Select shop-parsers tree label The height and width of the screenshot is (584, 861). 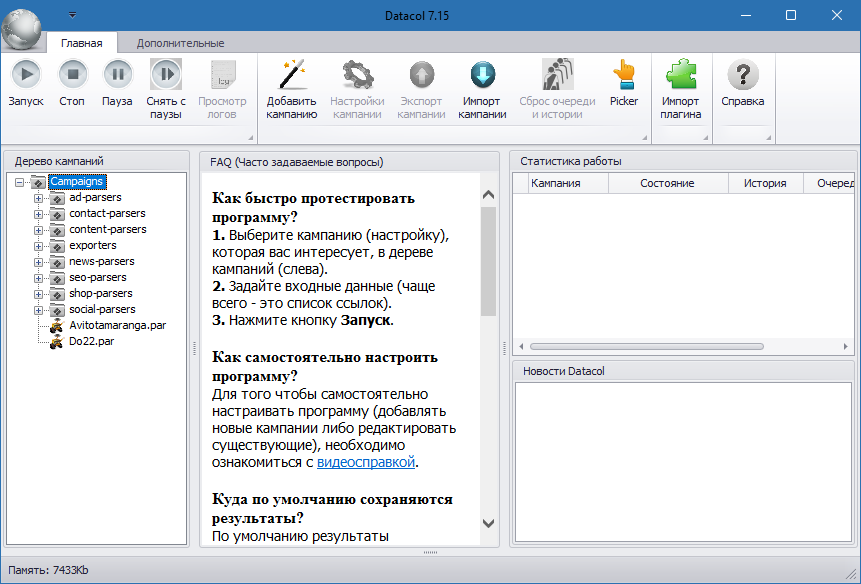pyautogui.click(x=100, y=293)
